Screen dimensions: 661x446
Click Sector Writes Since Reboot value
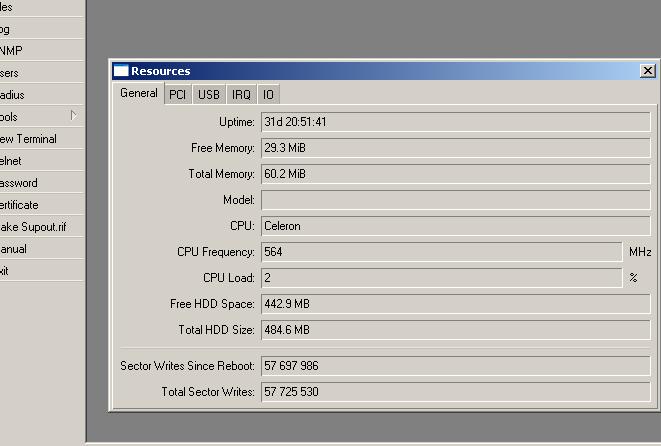456,366
